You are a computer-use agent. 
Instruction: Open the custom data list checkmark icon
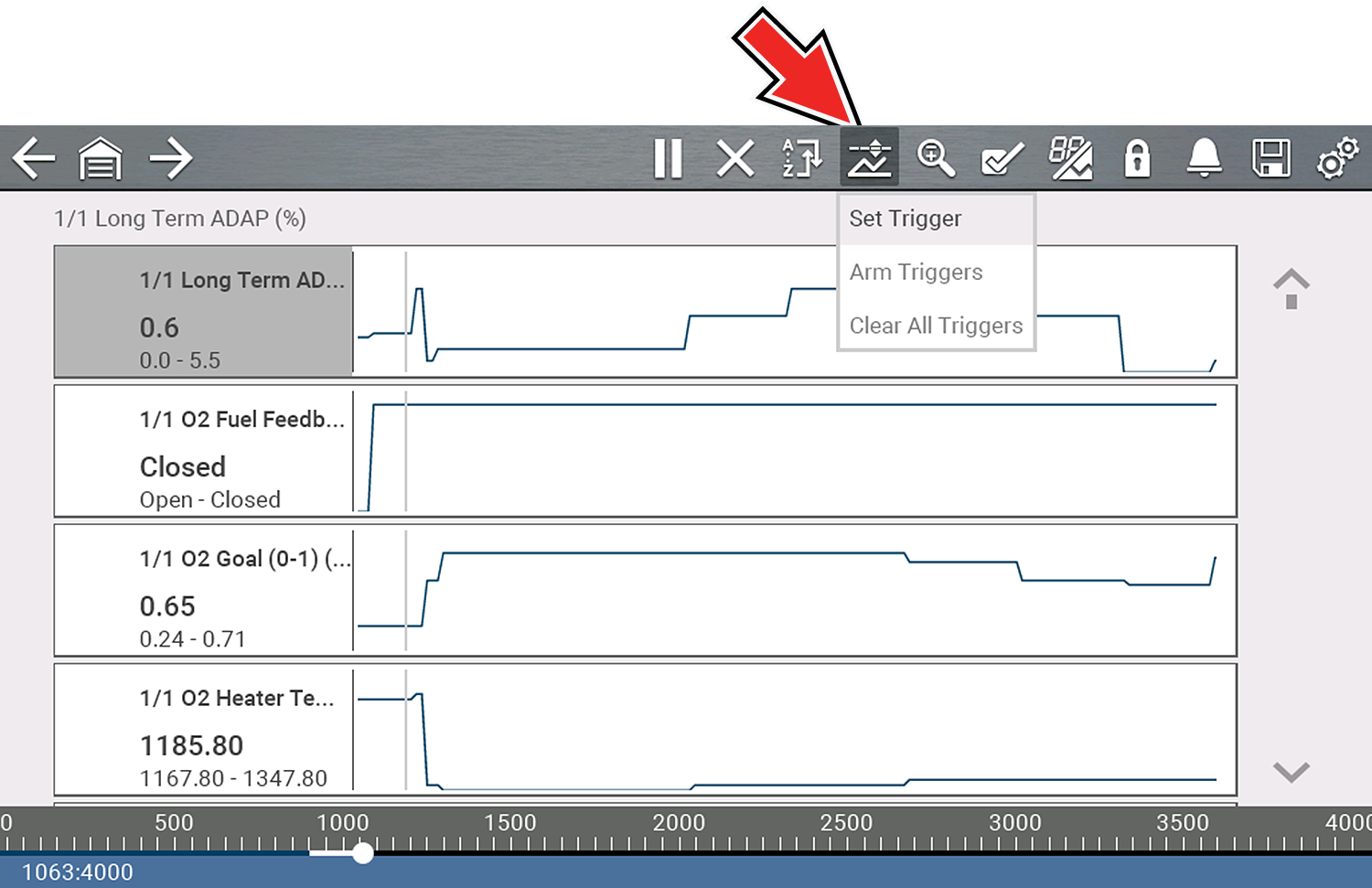coord(1002,159)
